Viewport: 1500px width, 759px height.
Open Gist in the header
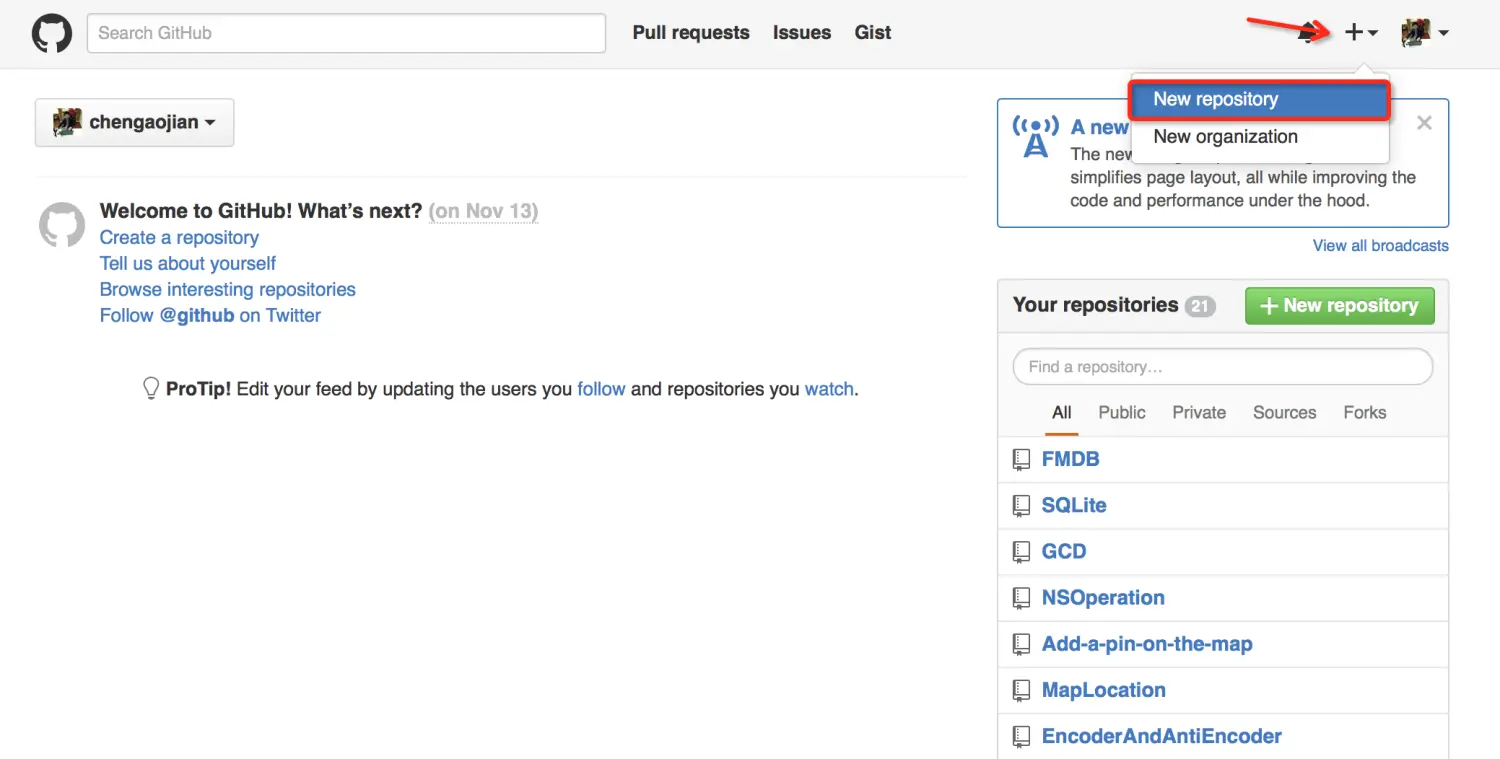coord(873,33)
